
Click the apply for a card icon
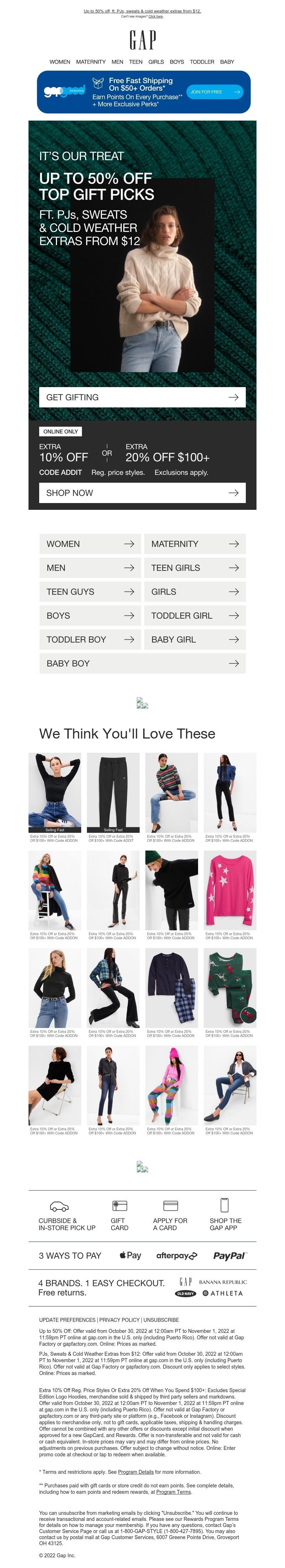click(170, 1206)
